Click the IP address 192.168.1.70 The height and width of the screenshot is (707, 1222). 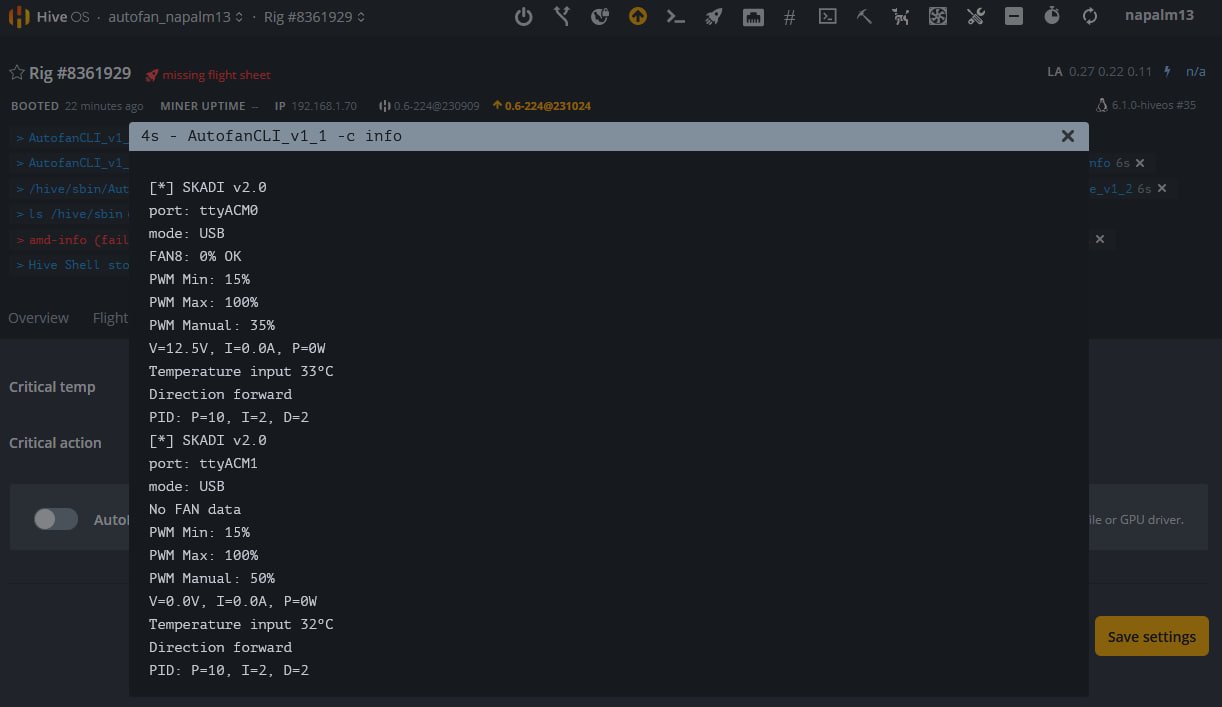tap(324, 106)
